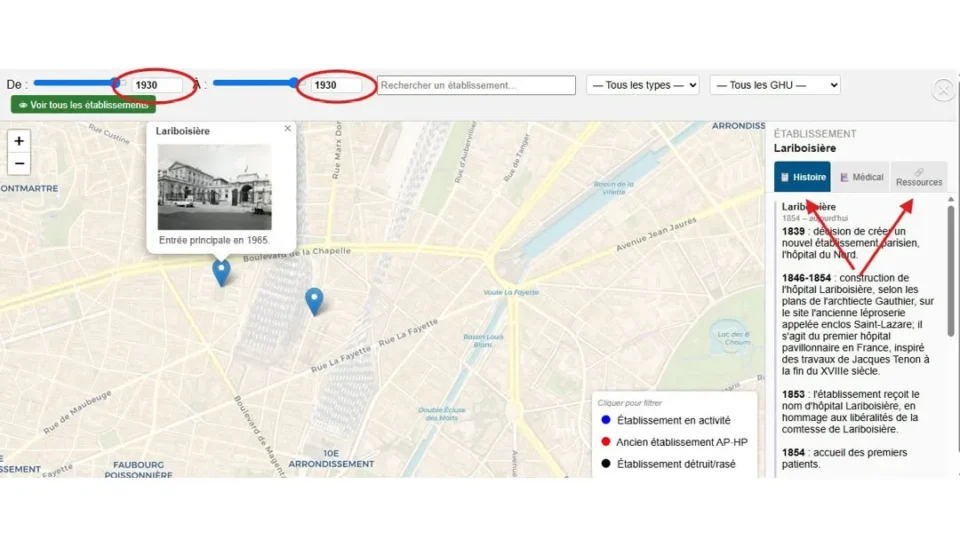The height and width of the screenshot is (540, 960).
Task: Close the Lariboisière photo popup
Action: click(x=287, y=129)
